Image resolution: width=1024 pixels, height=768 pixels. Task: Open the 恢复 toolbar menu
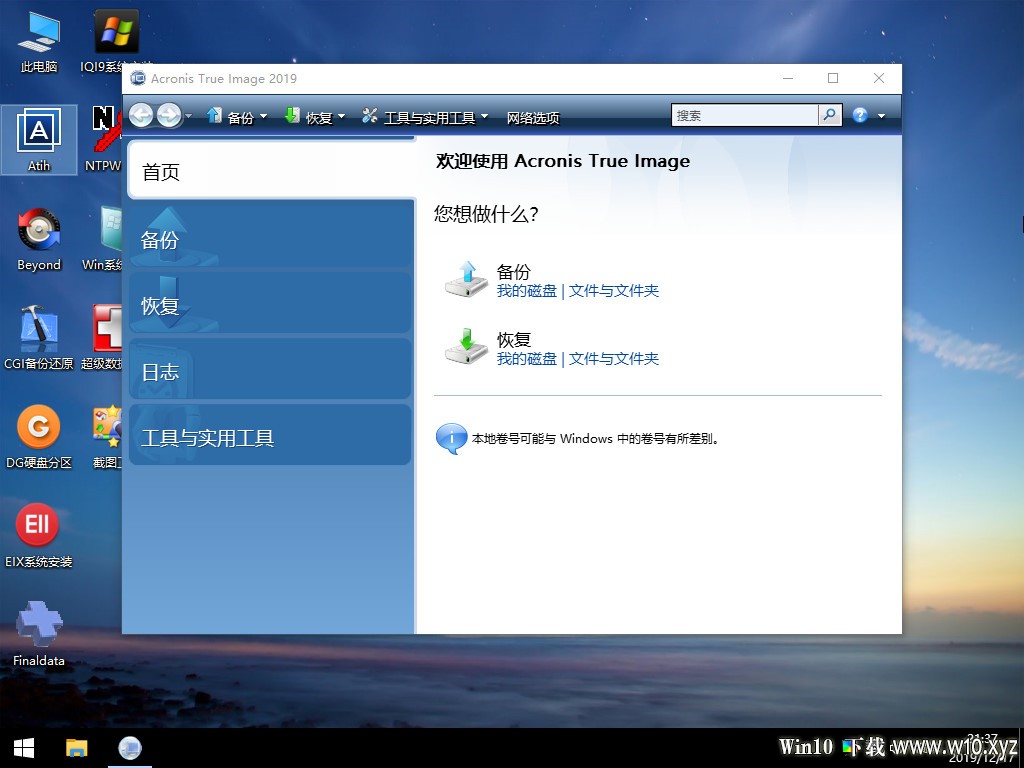[x=308, y=117]
